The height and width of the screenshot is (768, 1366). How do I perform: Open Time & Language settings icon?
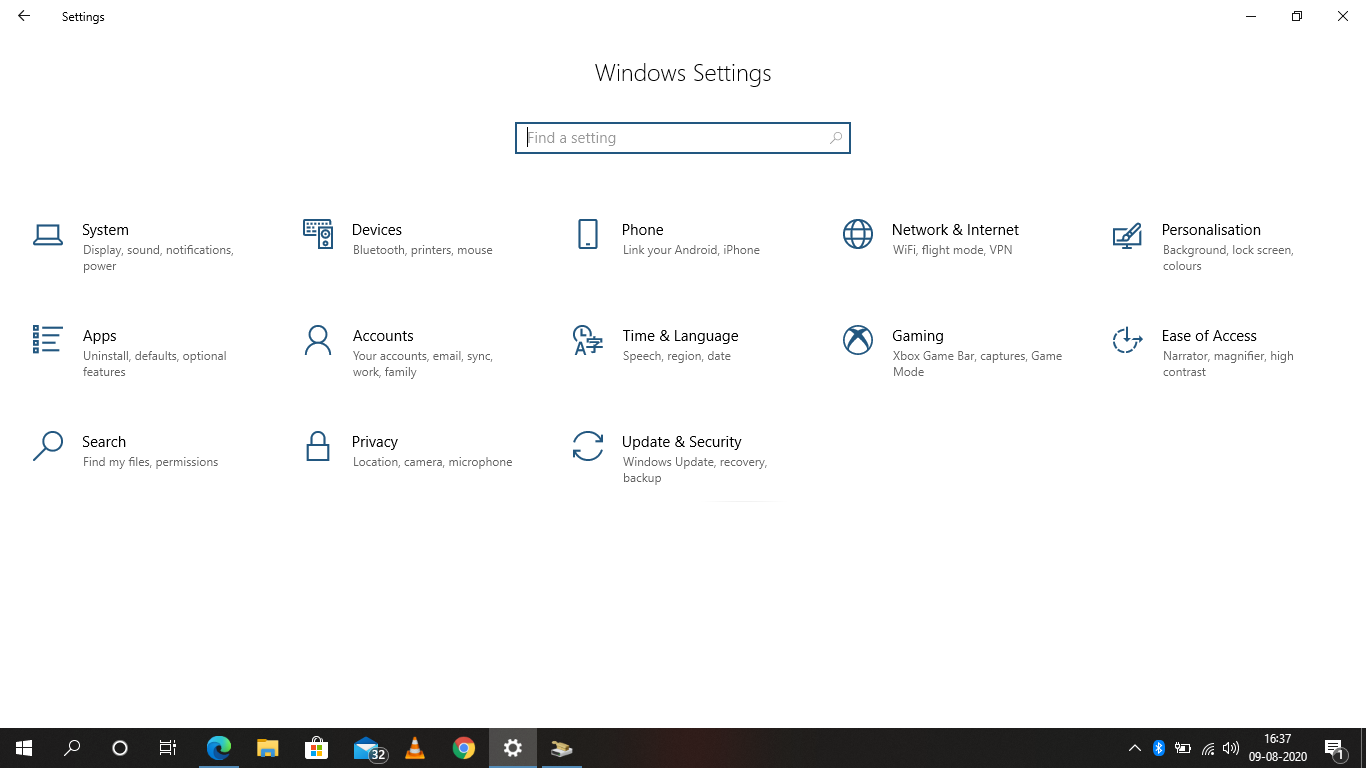tap(588, 340)
